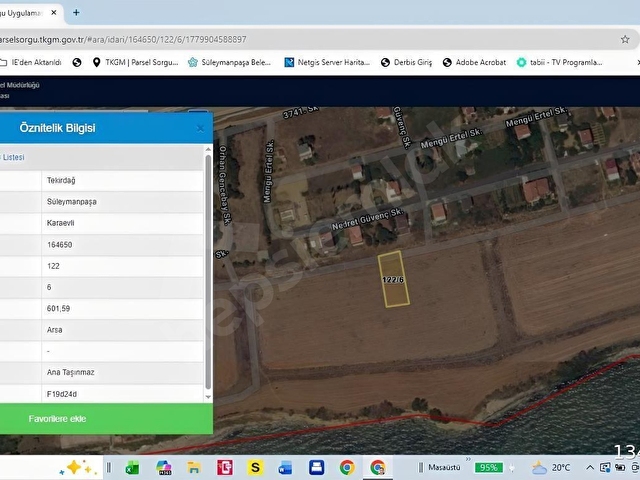Bookmark this page with the star icon
This screenshot has height=480, width=640.
[625, 40]
